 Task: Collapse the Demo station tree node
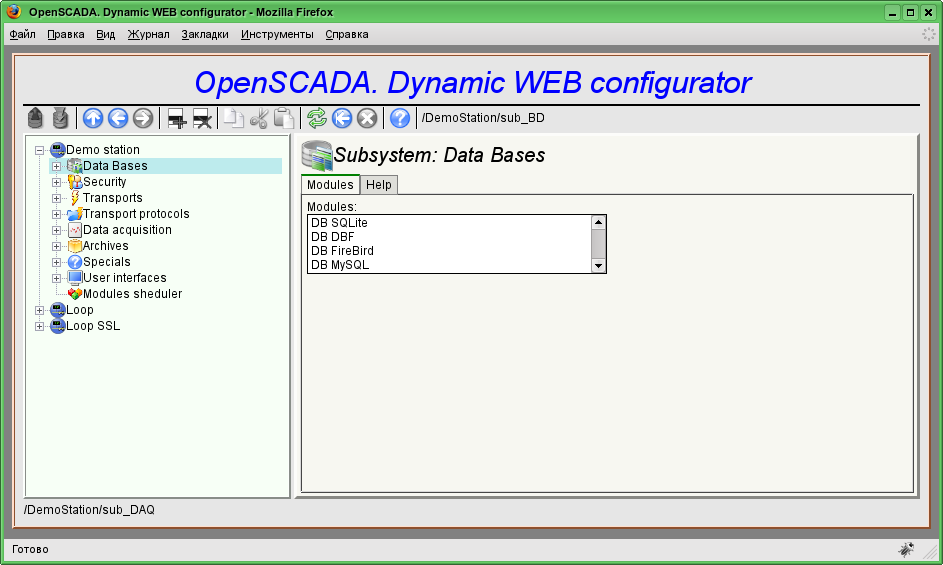[40, 150]
